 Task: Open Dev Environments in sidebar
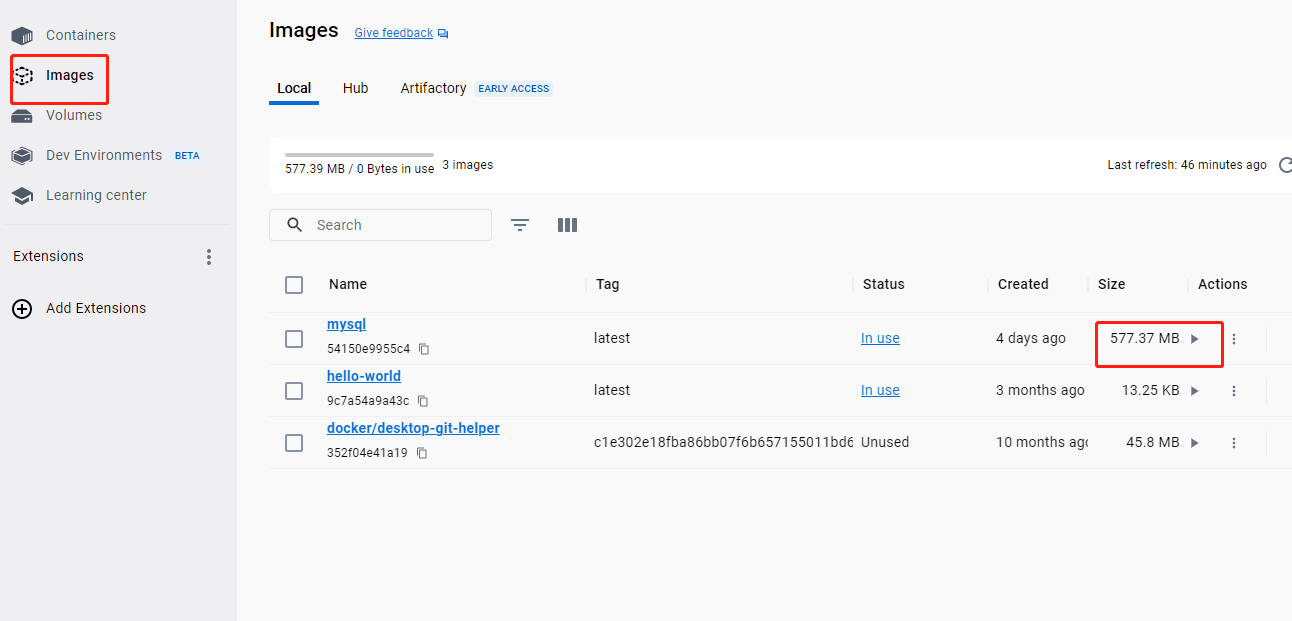[105, 156]
